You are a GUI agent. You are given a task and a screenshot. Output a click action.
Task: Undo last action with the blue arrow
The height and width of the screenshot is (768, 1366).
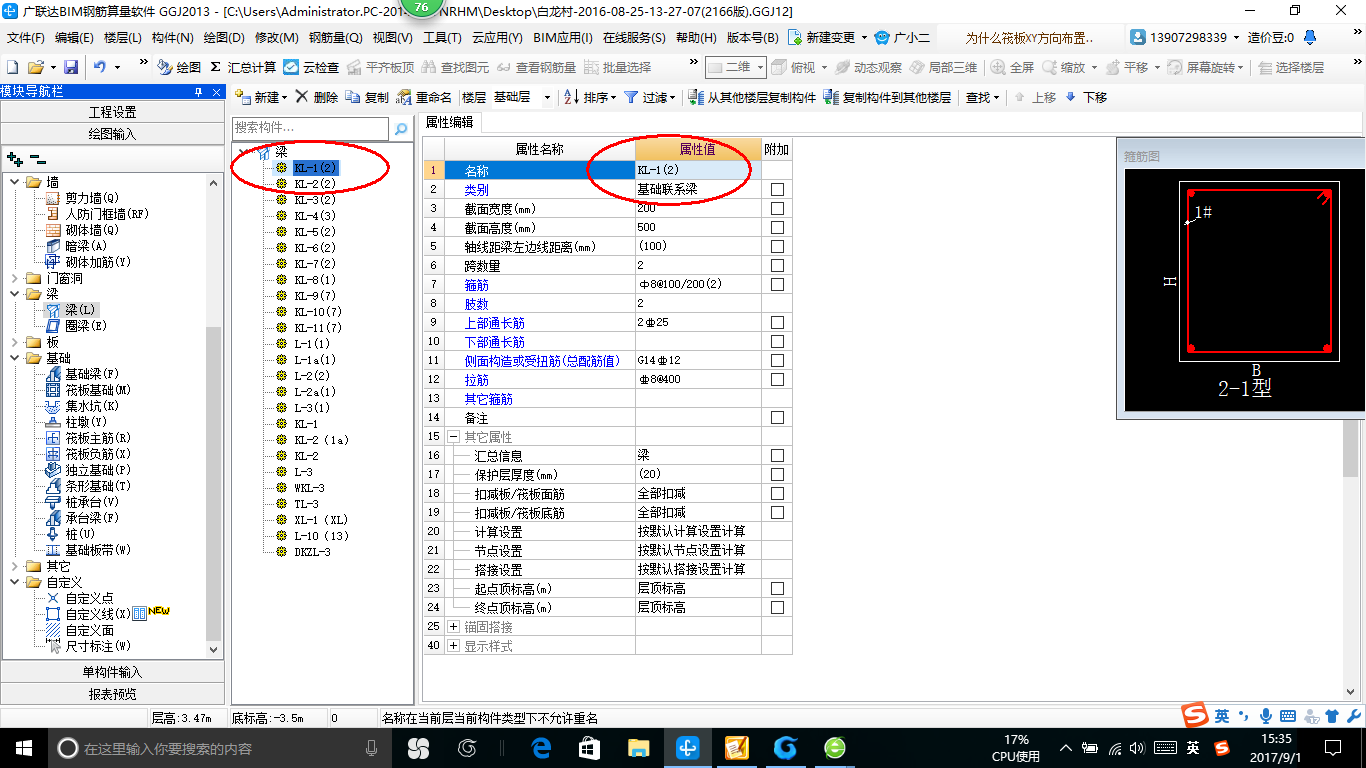(x=100, y=67)
